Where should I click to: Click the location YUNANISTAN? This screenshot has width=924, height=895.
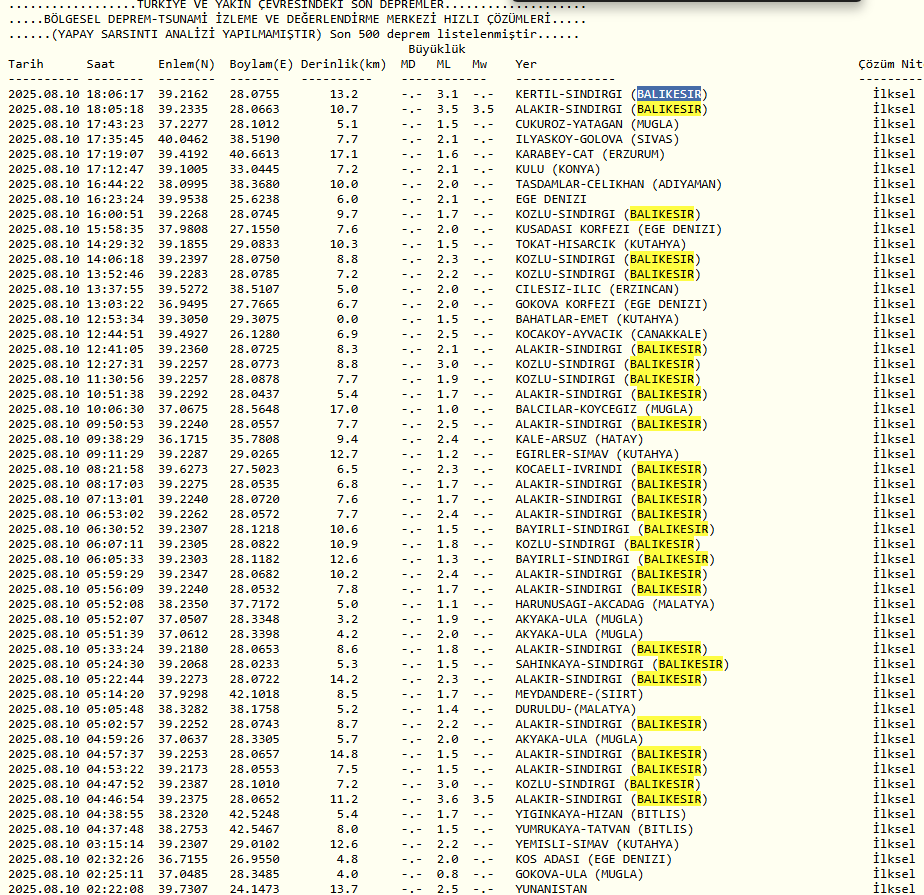pos(550,889)
